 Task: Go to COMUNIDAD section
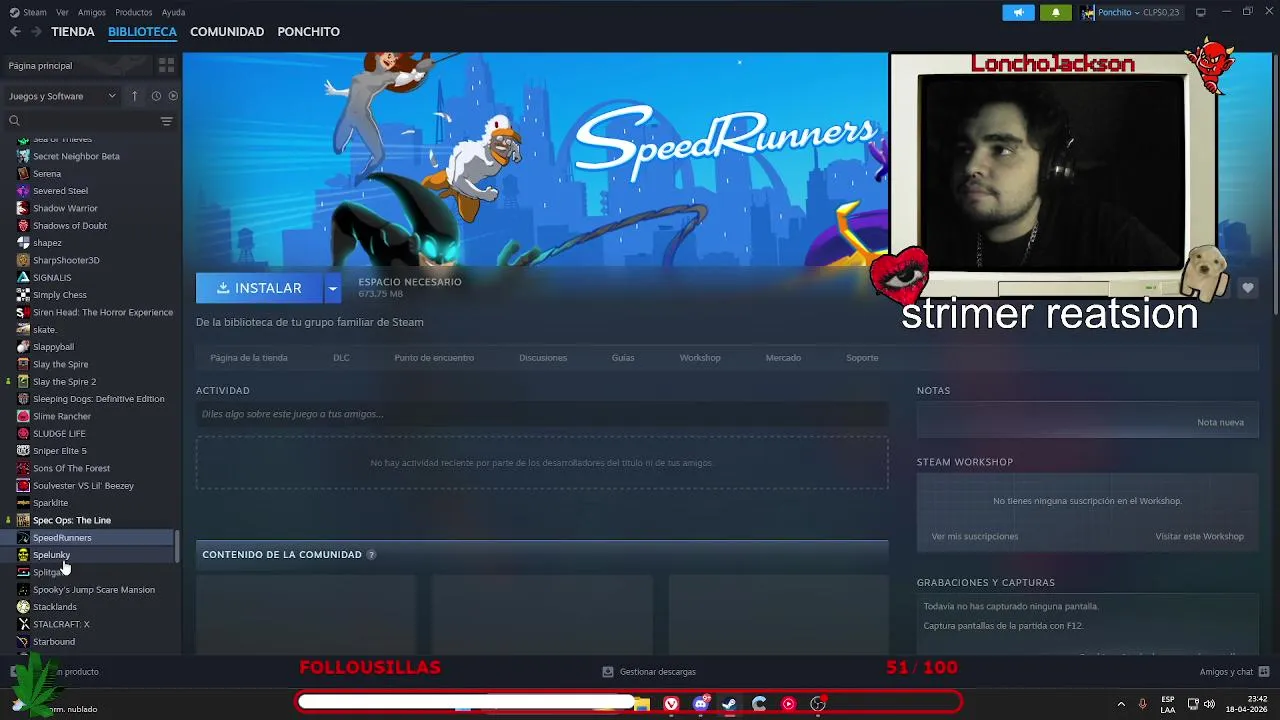[227, 32]
